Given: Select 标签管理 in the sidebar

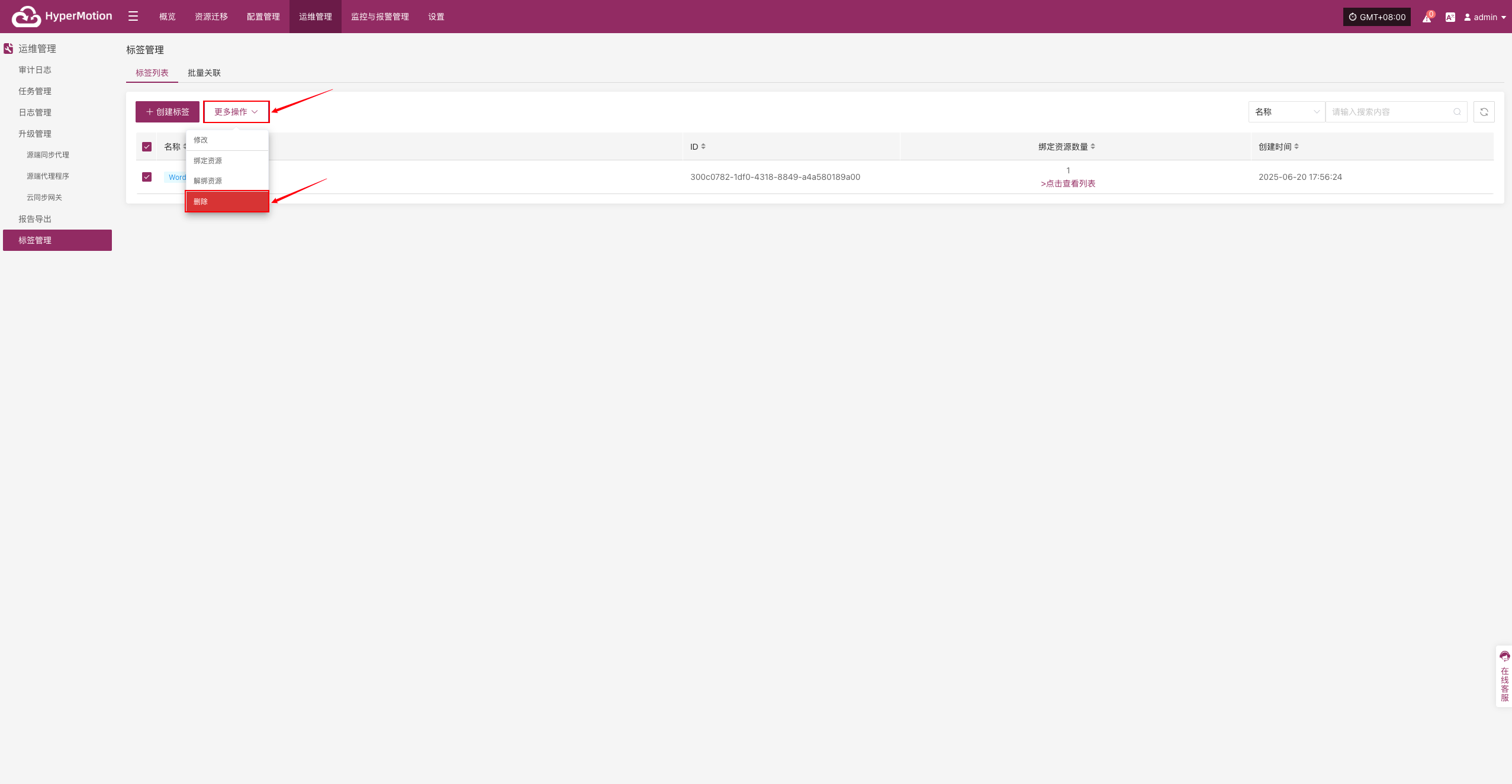Looking at the screenshot, I should (x=57, y=240).
